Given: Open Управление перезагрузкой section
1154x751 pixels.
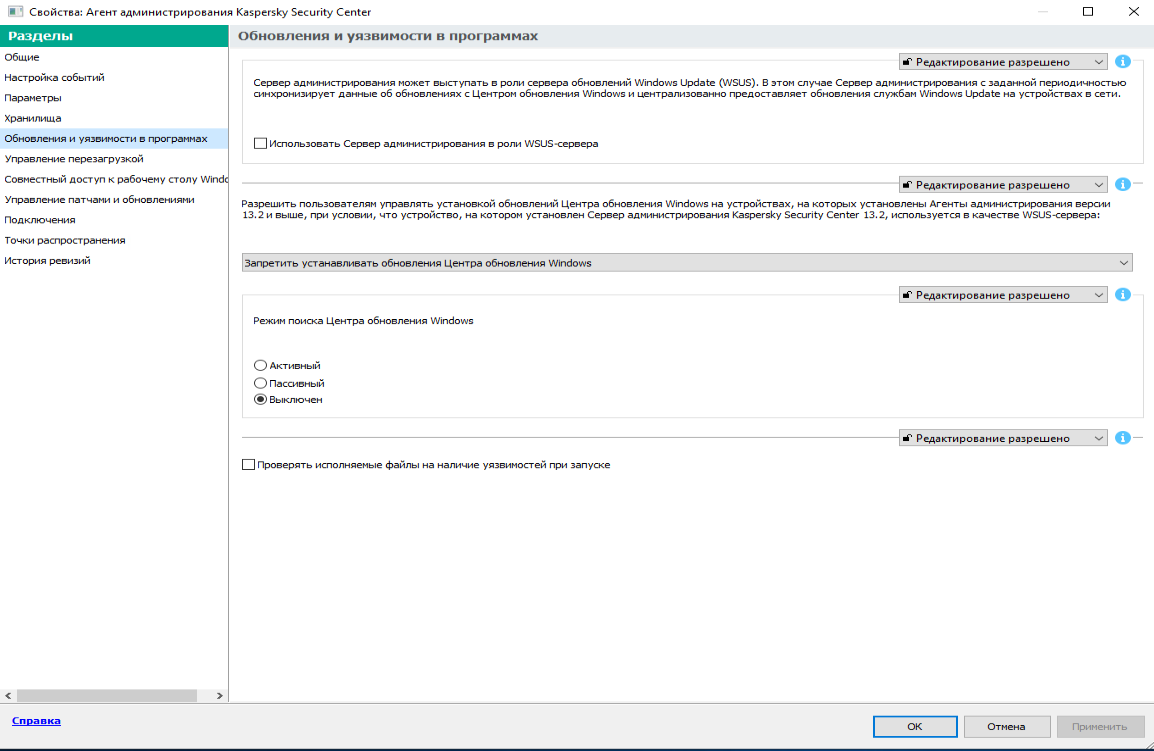Looking at the screenshot, I should pos(114,159).
